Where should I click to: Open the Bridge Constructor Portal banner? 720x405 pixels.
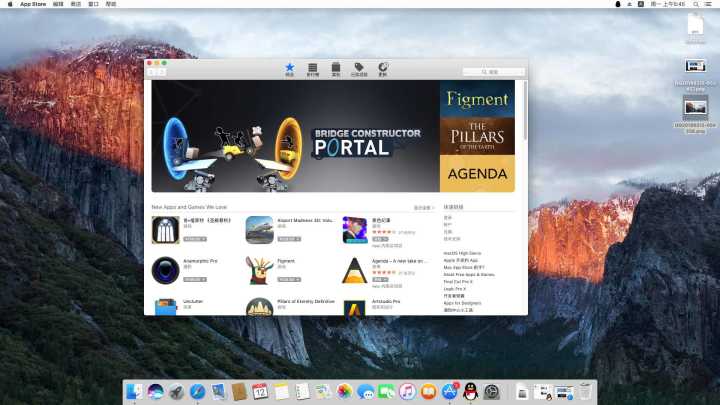click(x=295, y=136)
